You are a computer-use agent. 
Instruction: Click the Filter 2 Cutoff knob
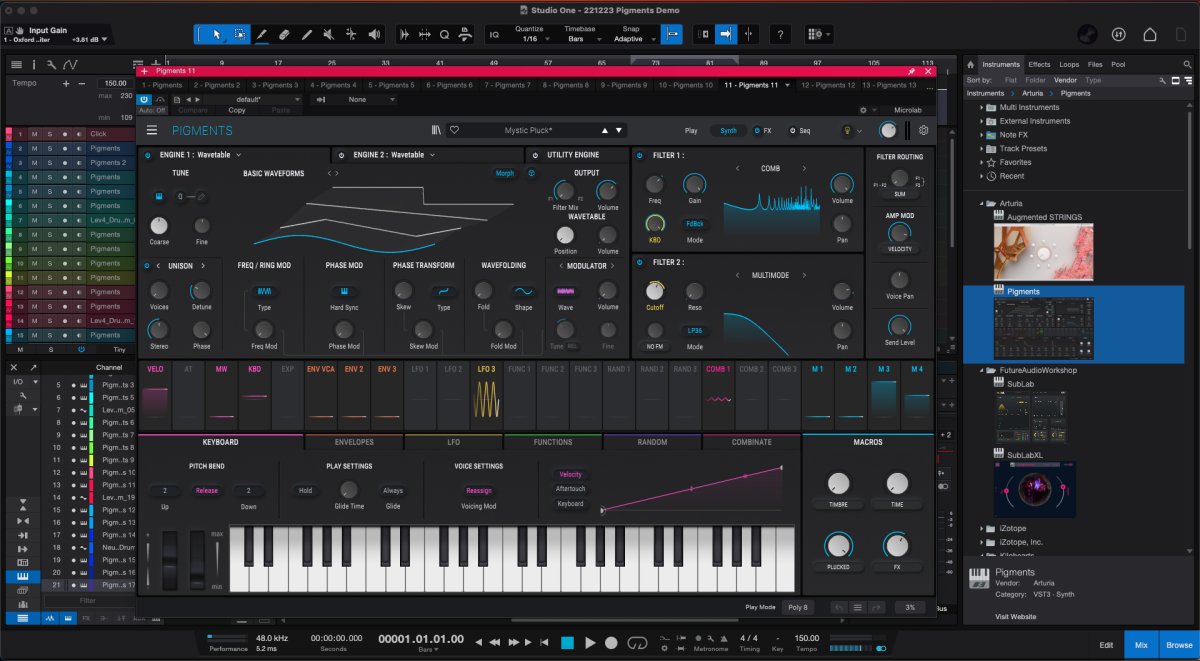pyautogui.click(x=654, y=290)
